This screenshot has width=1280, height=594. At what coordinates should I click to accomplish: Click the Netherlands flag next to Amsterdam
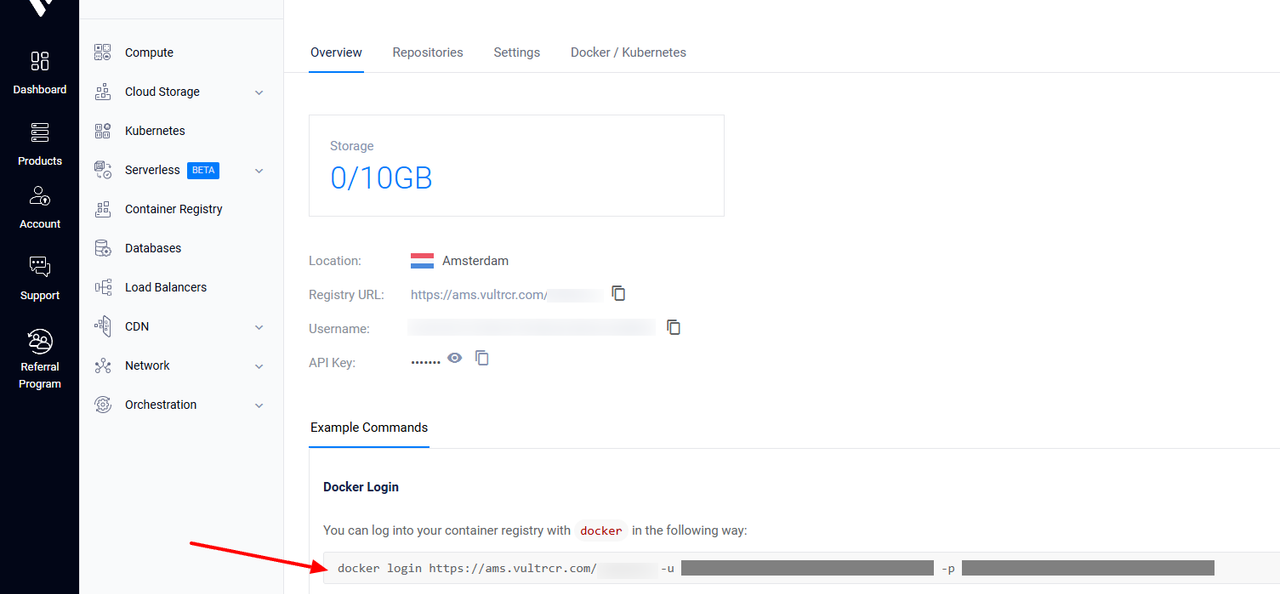[x=422, y=261]
